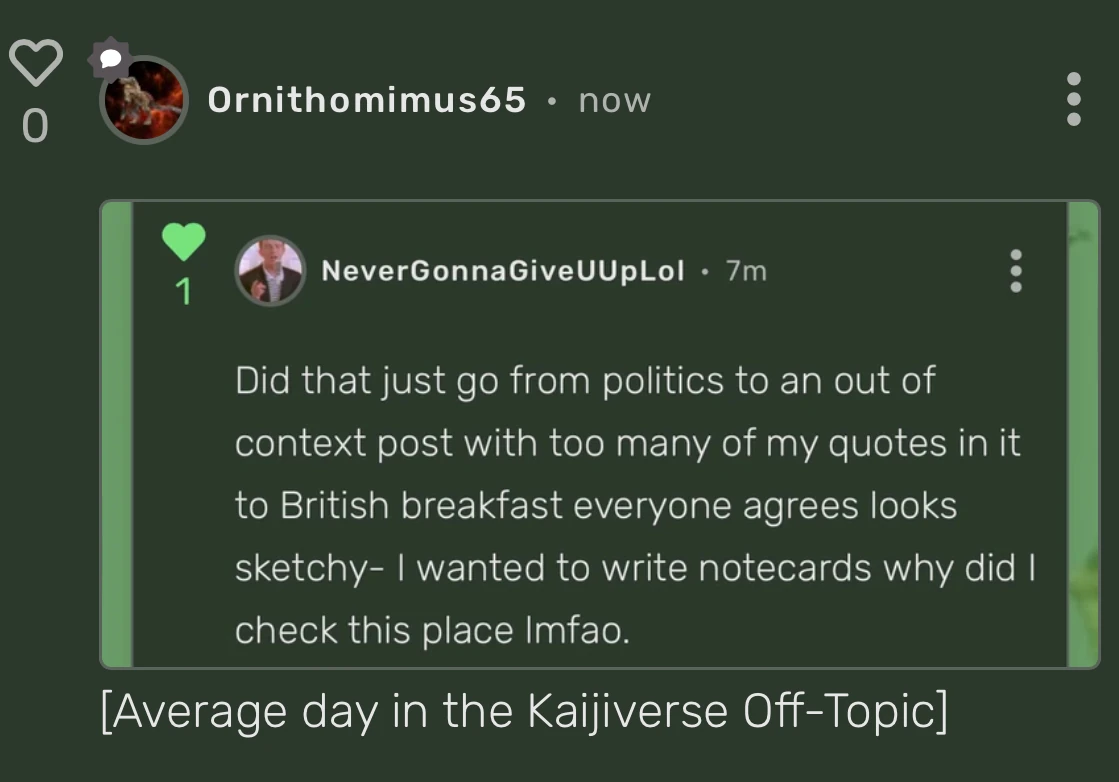Image resolution: width=1119 pixels, height=782 pixels.
Task: Expand options via the top-right vertical dots
Action: (1074, 100)
